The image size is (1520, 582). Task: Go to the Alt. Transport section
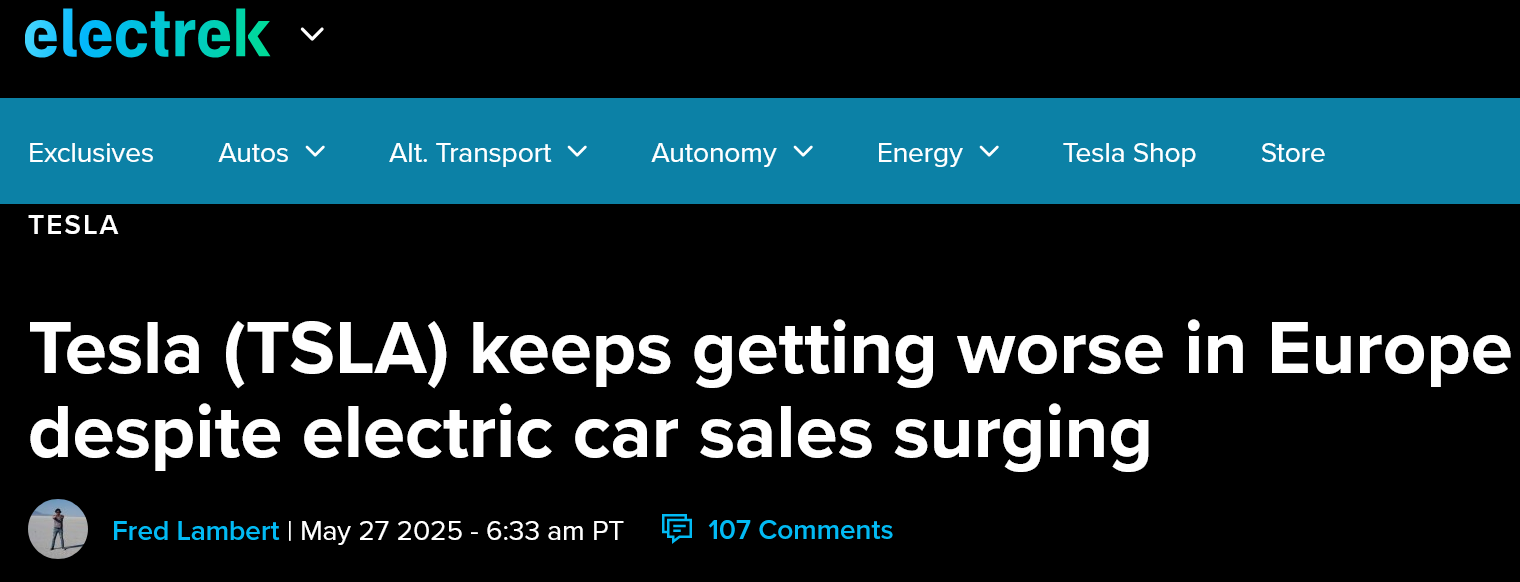click(x=470, y=153)
